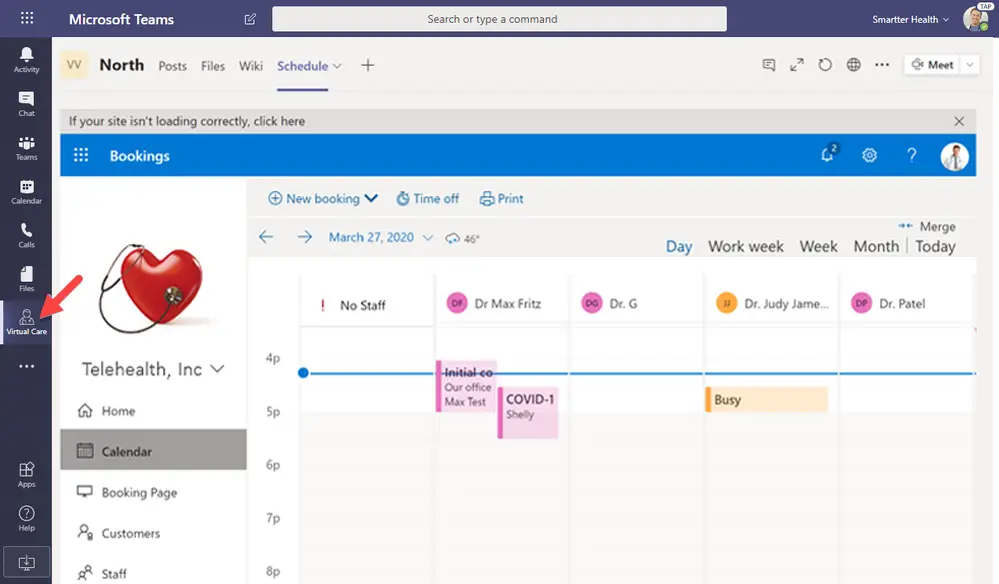Open Help in Teams sidebar
Screen dimensions: 999x584
click(x=26, y=518)
